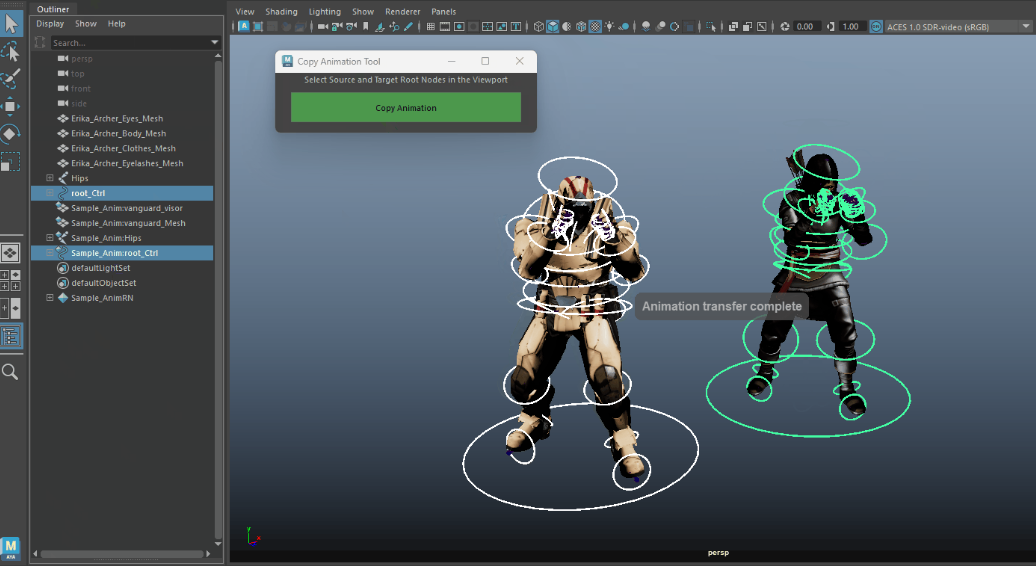The width and height of the screenshot is (1036, 566).
Task: Select defaultObjectSet in the Outliner
Action: point(104,283)
